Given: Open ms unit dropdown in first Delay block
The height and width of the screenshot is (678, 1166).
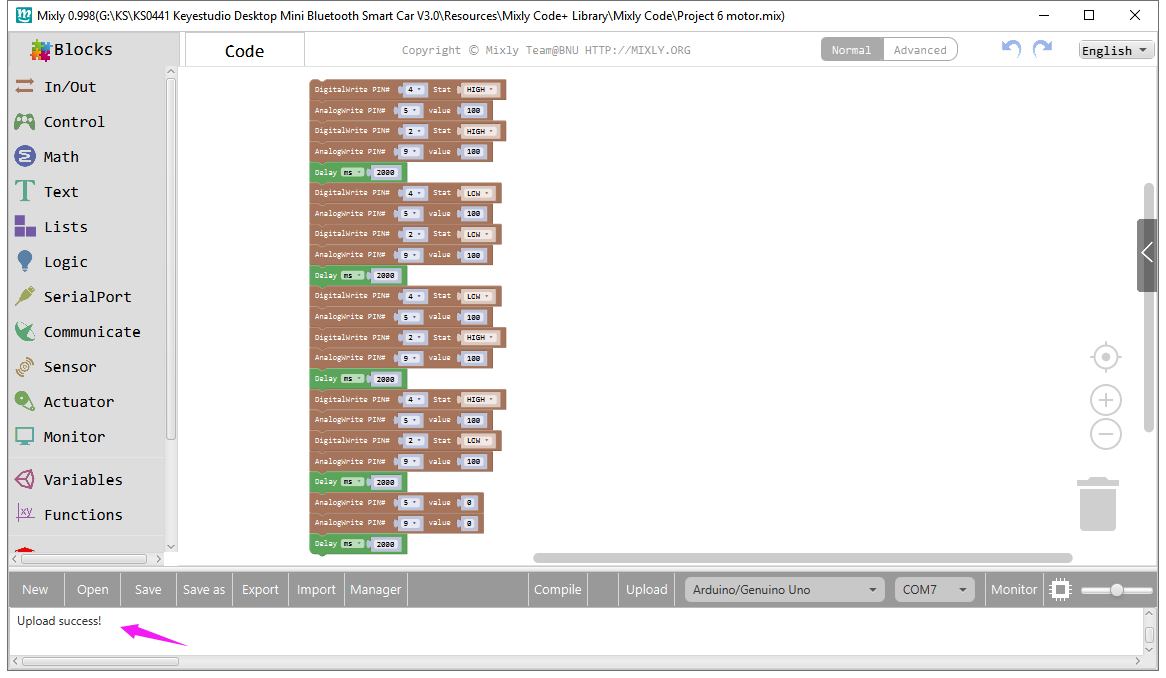Looking at the screenshot, I should (352, 172).
